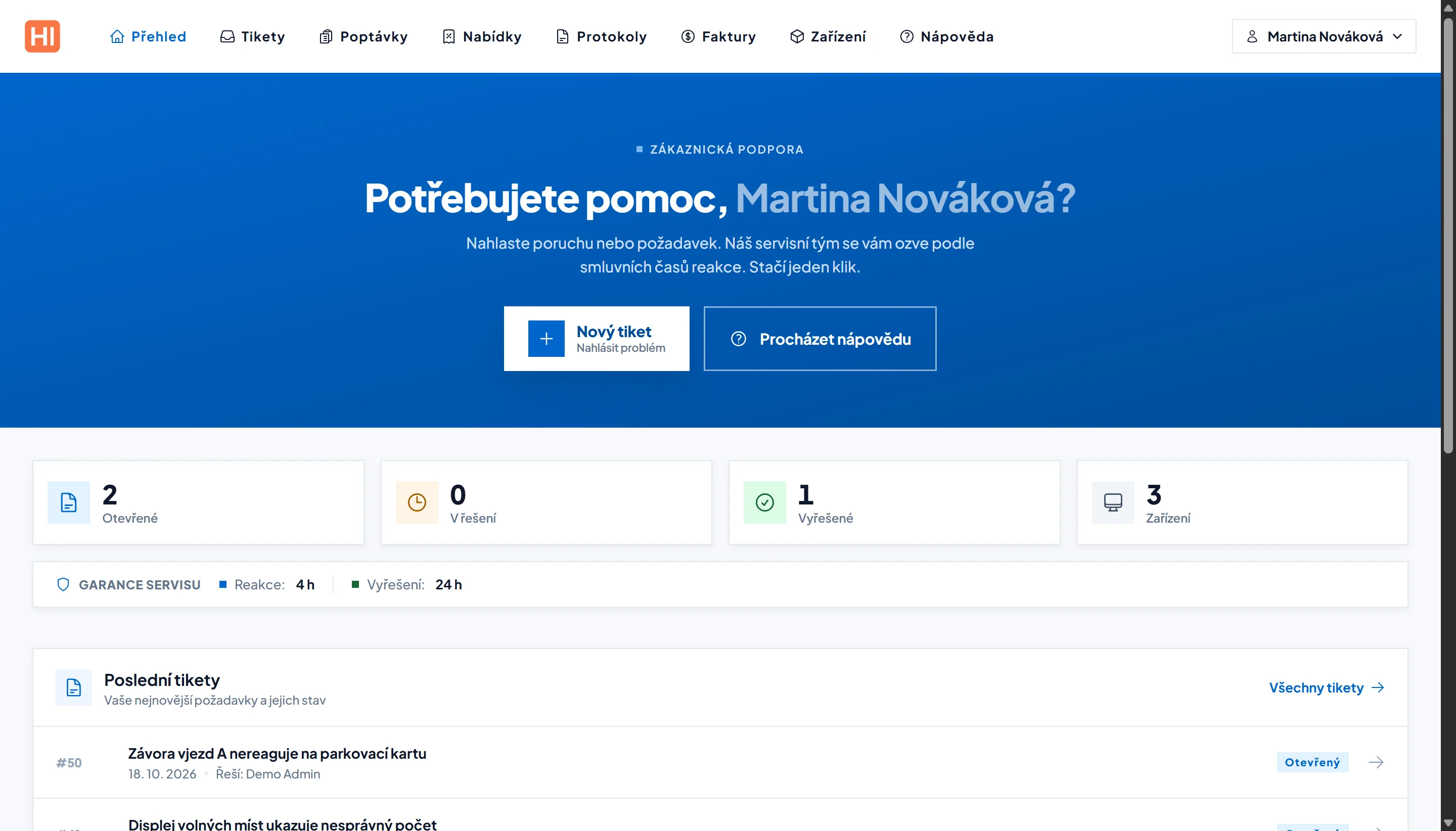
Task: Open the Všechny tikety link
Action: click(1327, 688)
